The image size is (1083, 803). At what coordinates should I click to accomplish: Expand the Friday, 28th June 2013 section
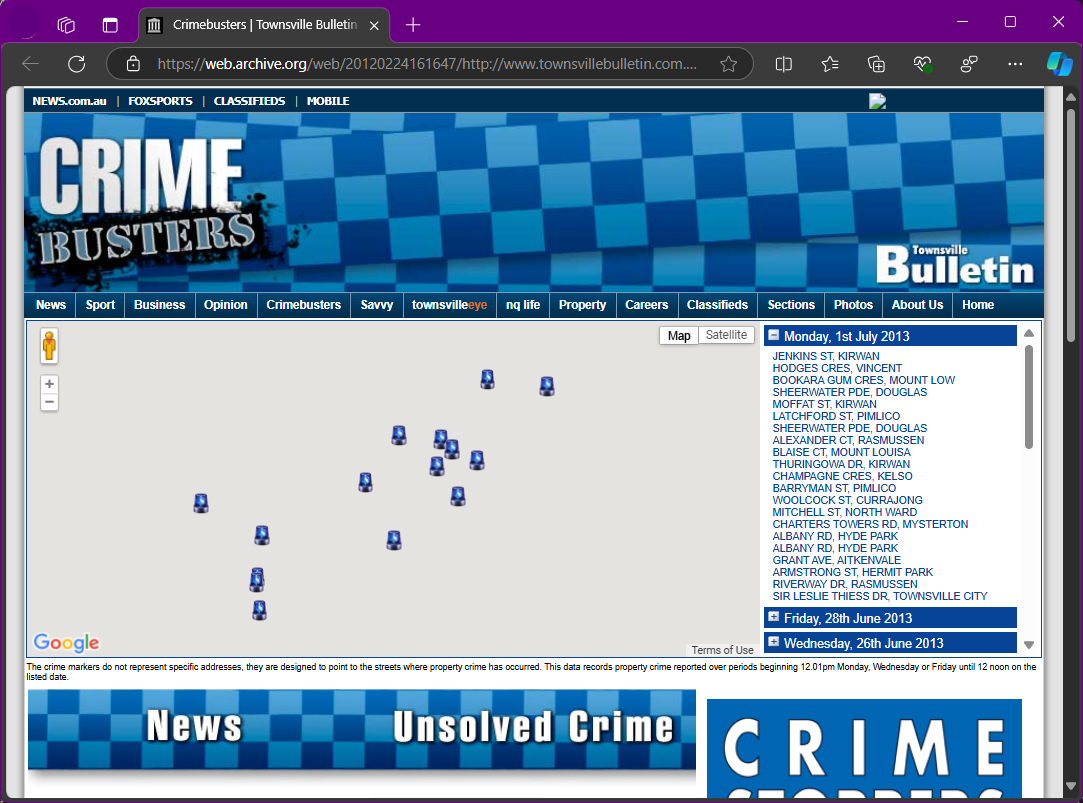tap(774, 618)
